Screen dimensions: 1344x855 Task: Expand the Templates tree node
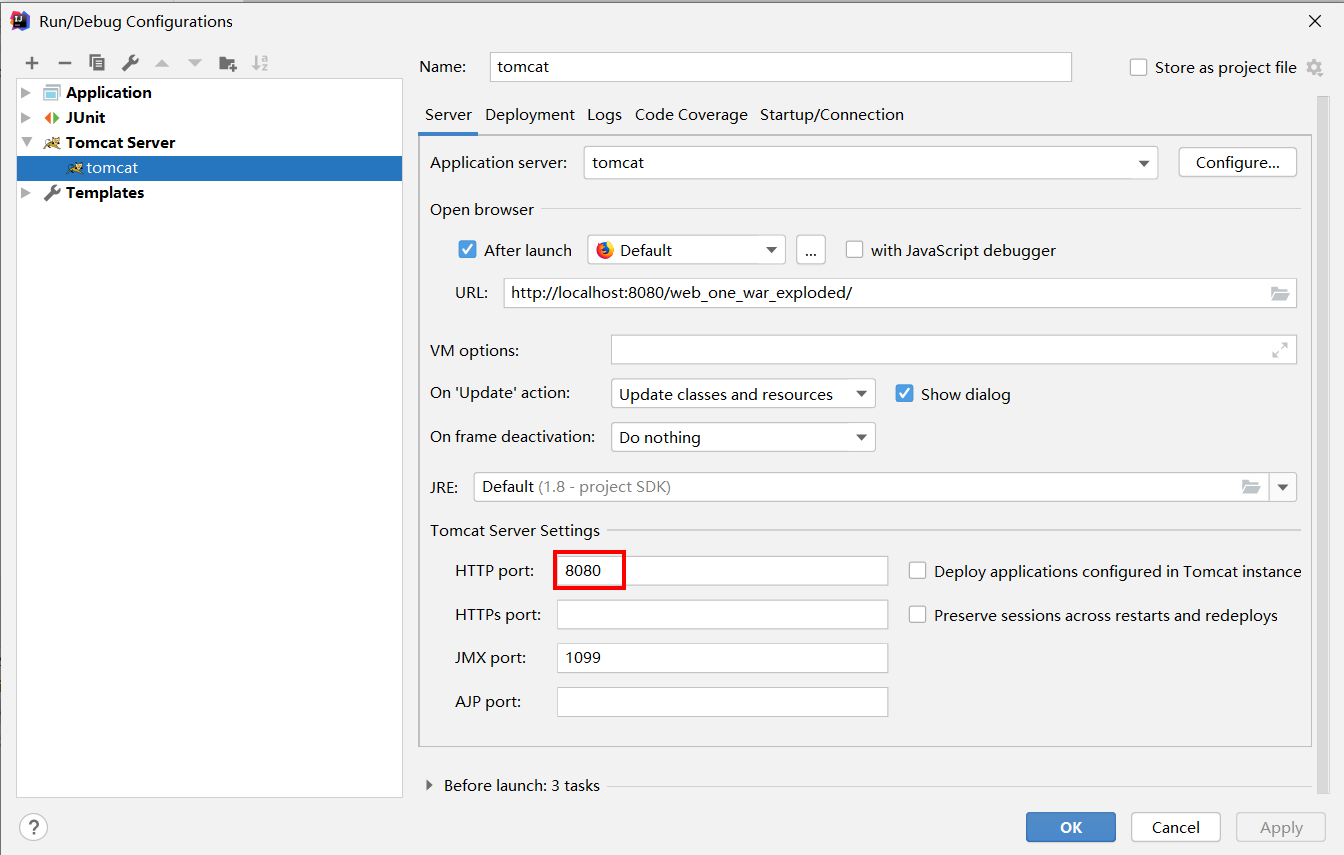(x=27, y=192)
